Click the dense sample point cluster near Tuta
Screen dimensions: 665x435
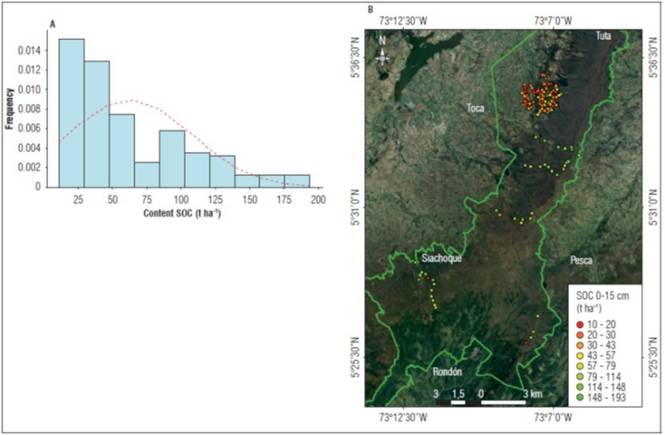542,97
